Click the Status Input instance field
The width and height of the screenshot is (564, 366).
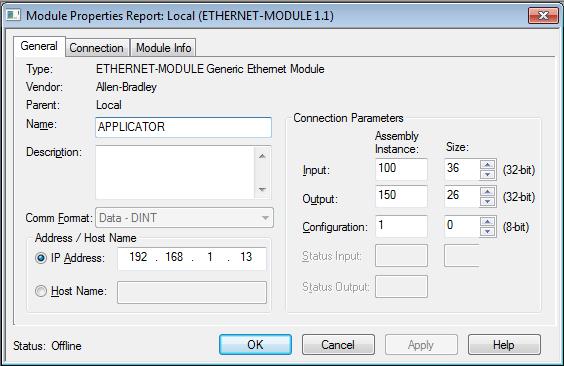click(401, 256)
